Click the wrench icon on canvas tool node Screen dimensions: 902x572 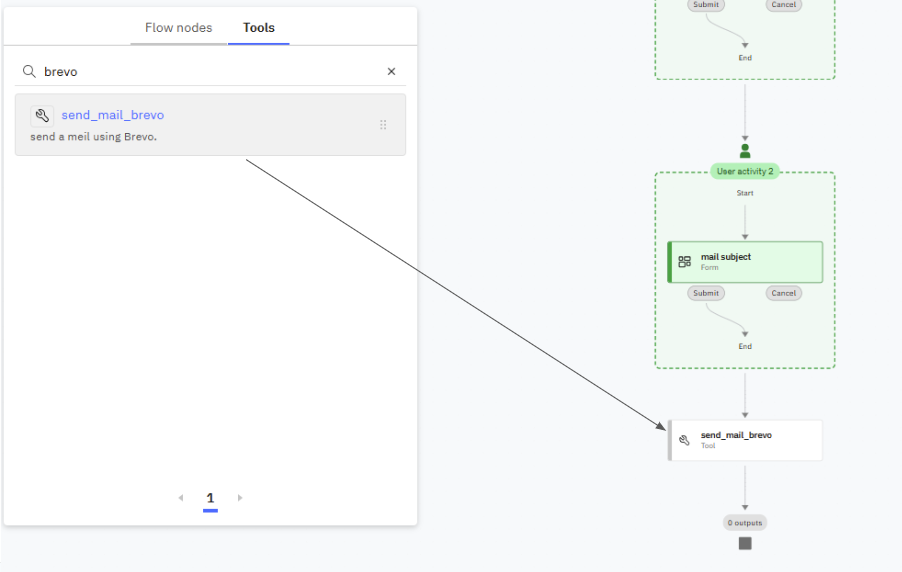click(685, 440)
